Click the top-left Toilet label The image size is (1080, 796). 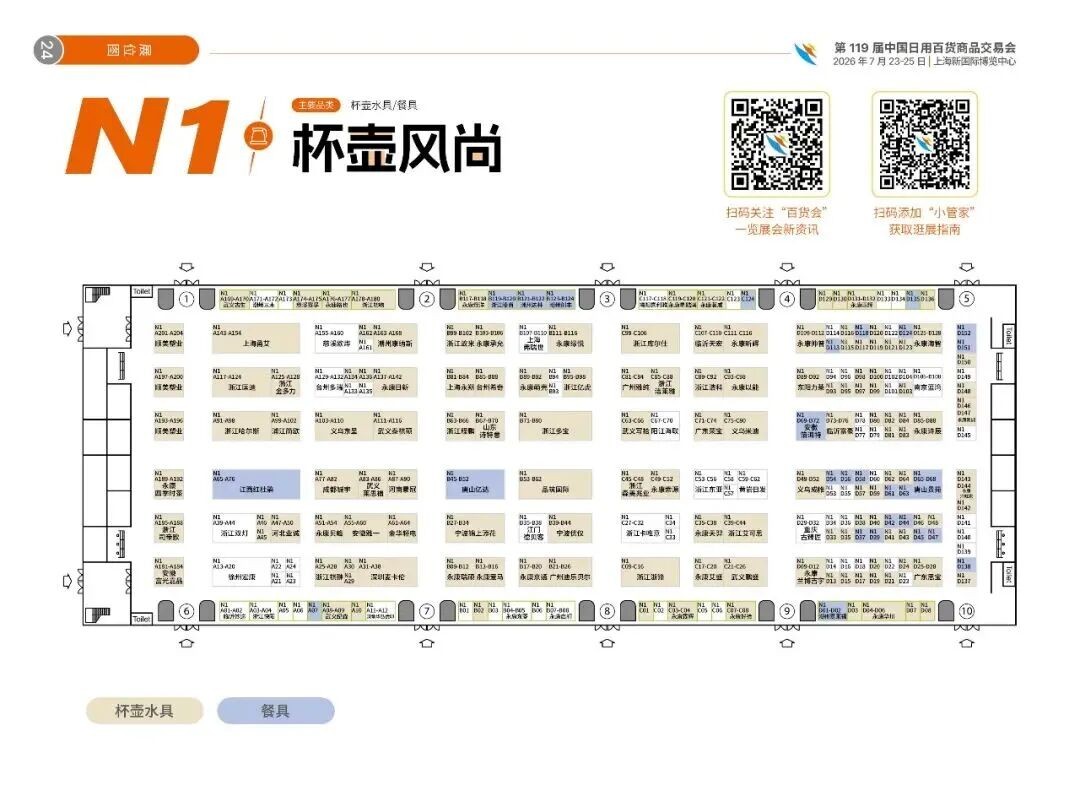(x=141, y=292)
